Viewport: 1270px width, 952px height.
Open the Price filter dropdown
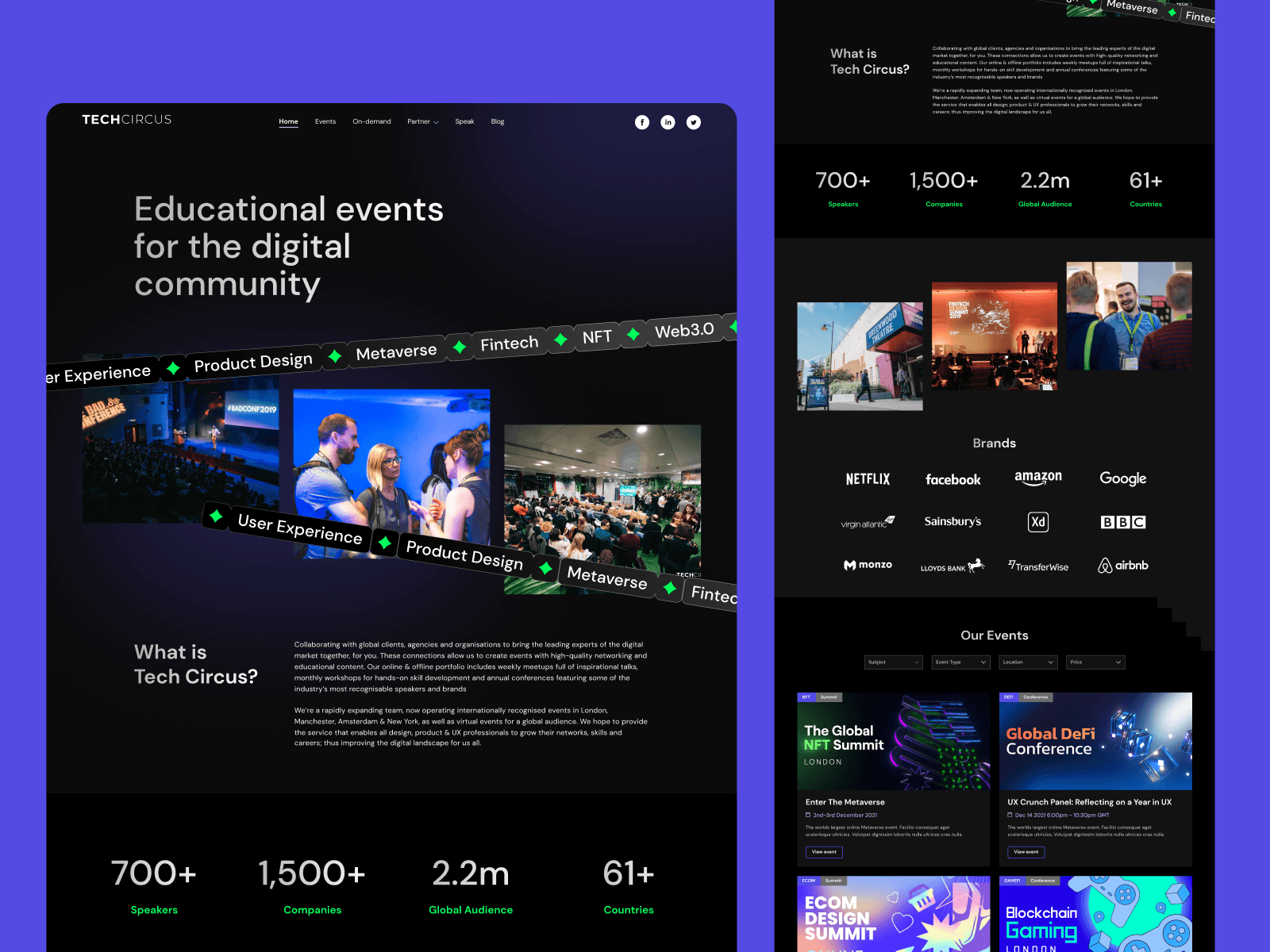[1095, 662]
